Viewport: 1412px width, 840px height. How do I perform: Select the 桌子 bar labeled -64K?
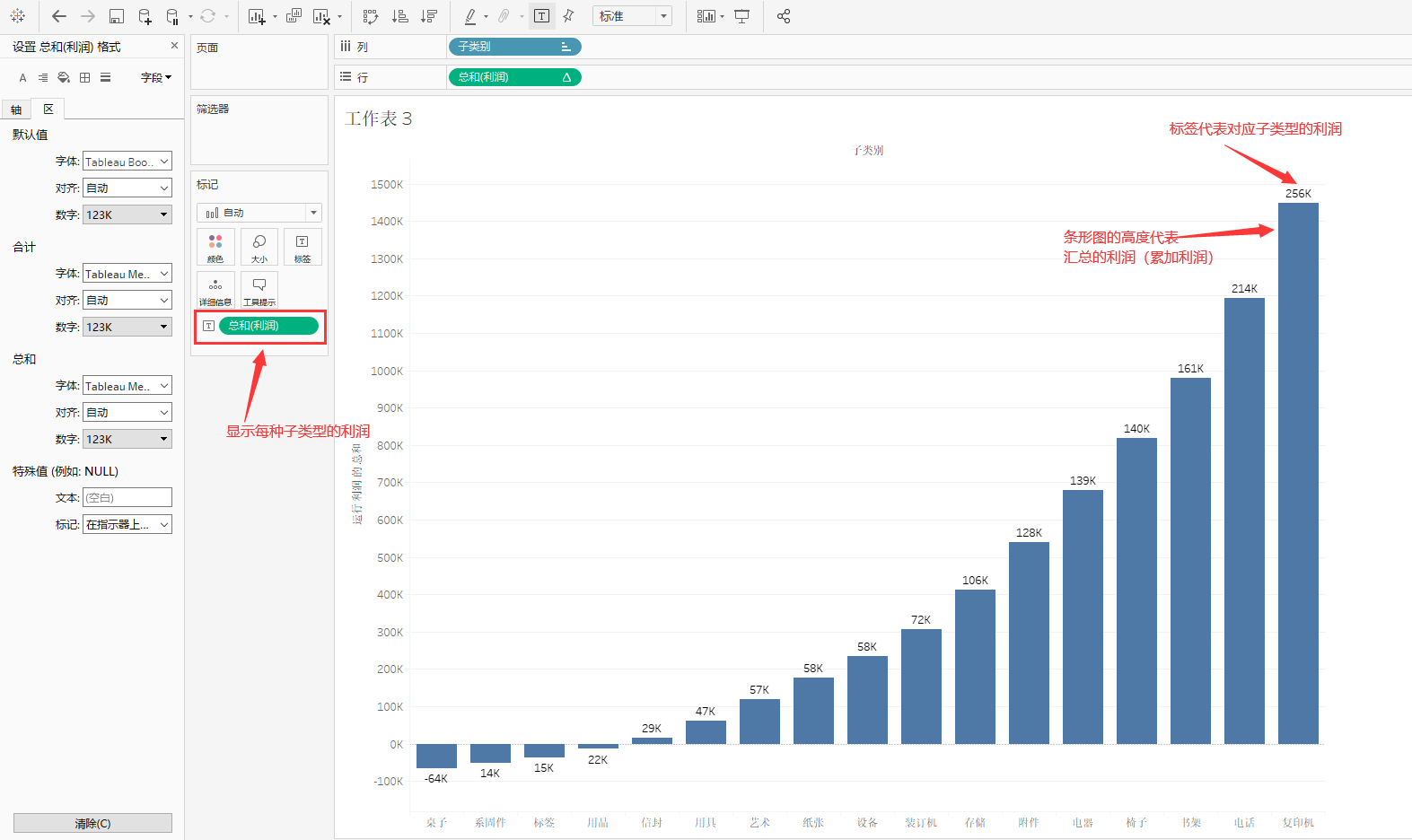point(436,756)
